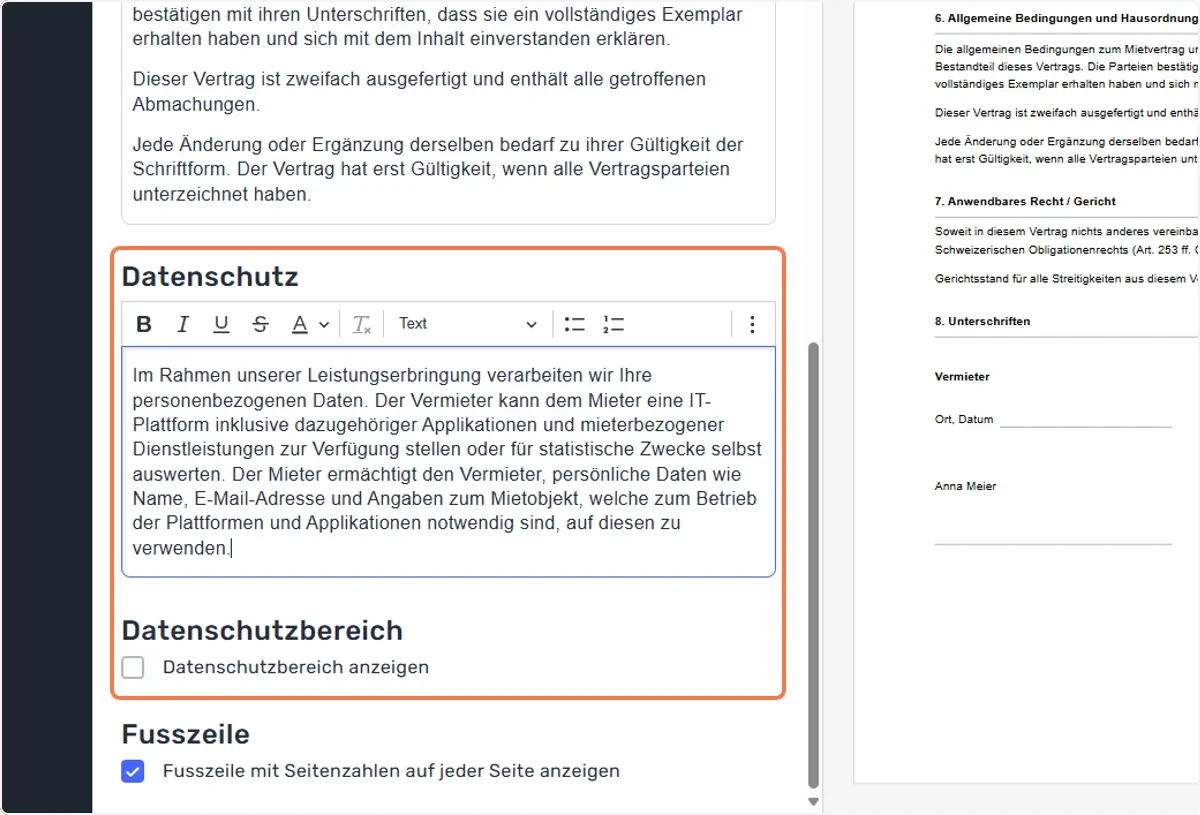1200x815 pixels.
Task: Insert a bulleted list
Action: 574,324
